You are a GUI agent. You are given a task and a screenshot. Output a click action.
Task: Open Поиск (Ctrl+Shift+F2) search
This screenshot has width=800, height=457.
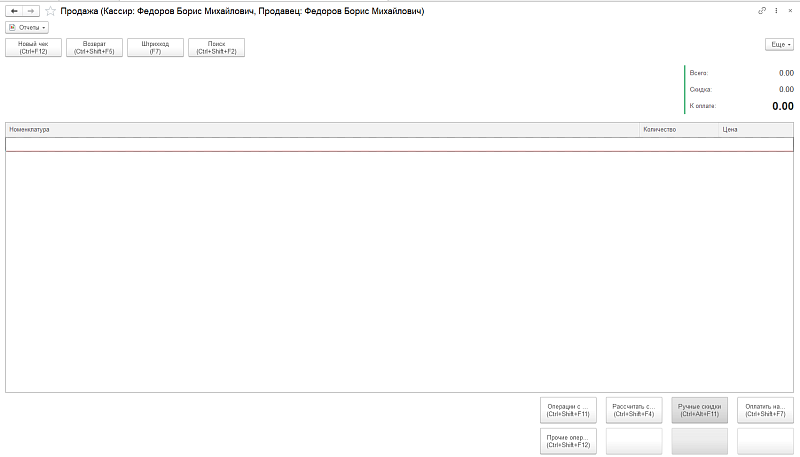pyautogui.click(x=216, y=47)
